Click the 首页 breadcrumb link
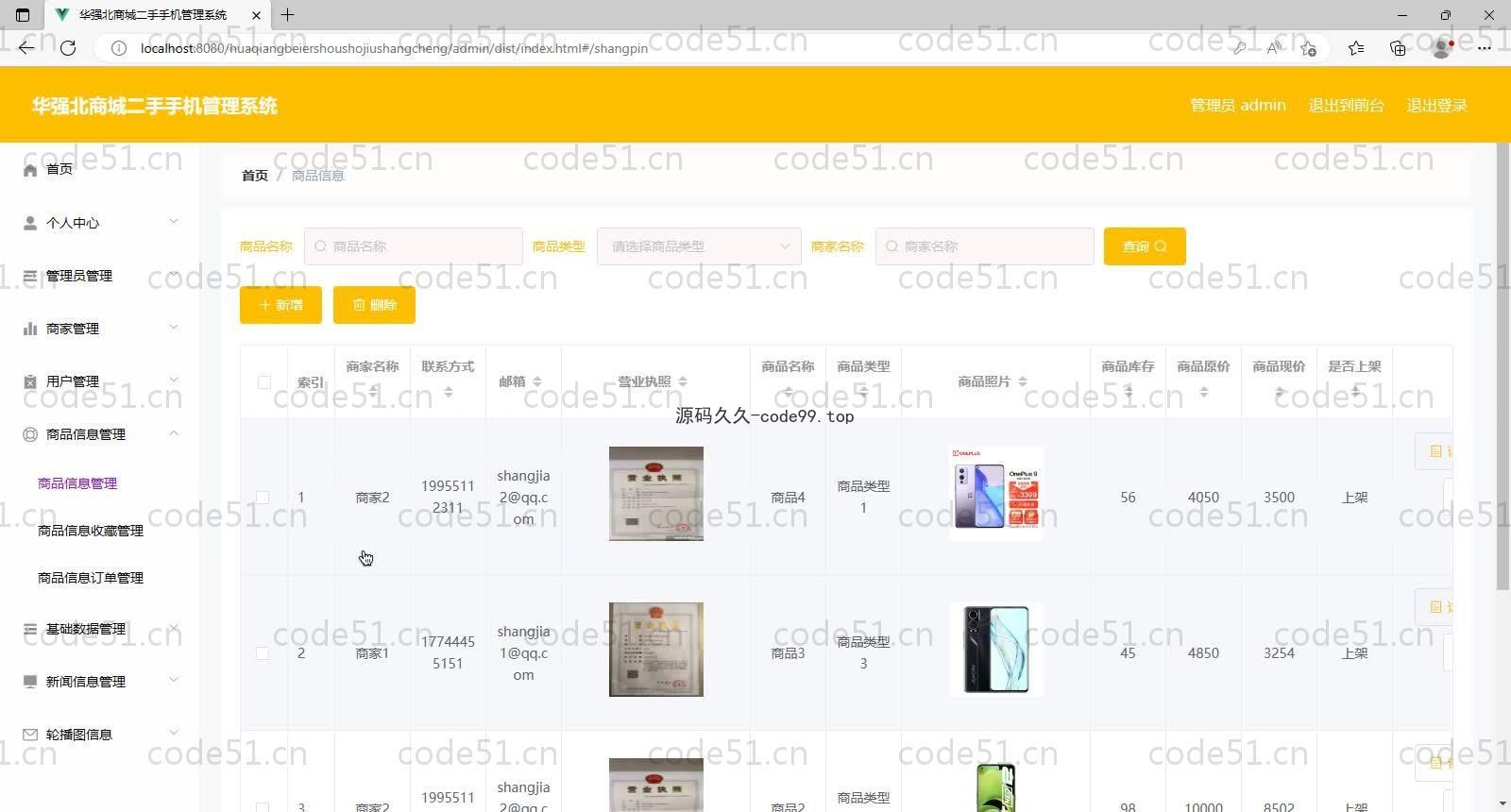Screen dimensions: 1511x812 (x=255, y=176)
